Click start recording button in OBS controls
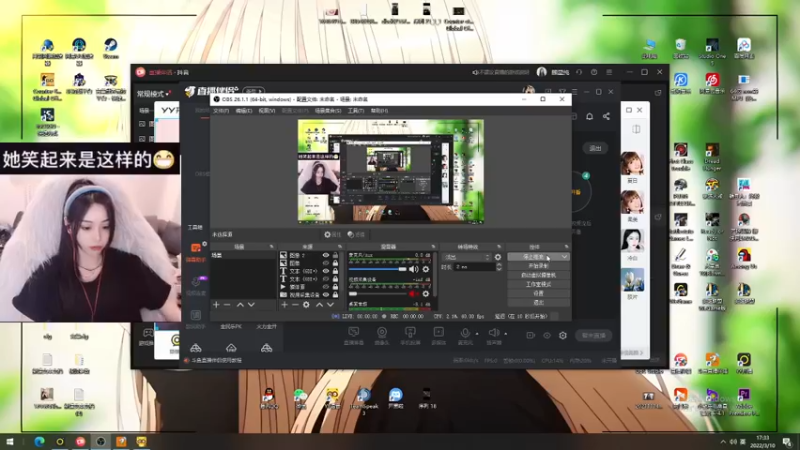This screenshot has width=800, height=450. [x=538, y=266]
